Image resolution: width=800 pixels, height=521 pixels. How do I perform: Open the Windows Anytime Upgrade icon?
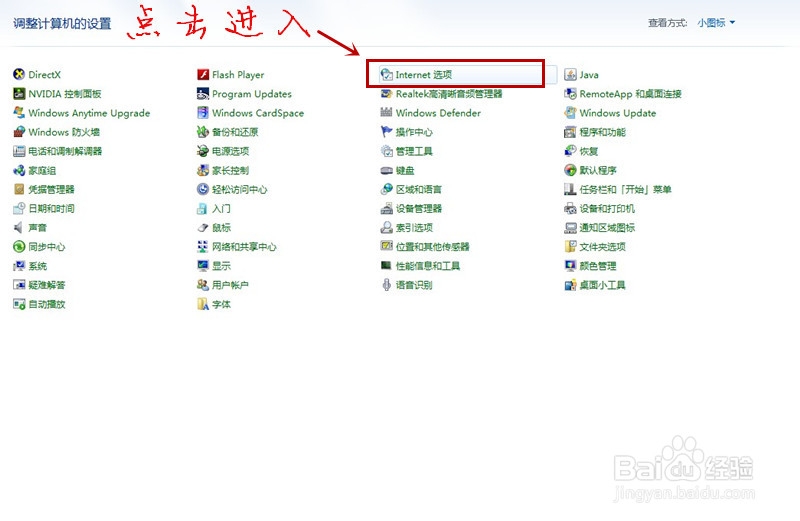click(19, 113)
